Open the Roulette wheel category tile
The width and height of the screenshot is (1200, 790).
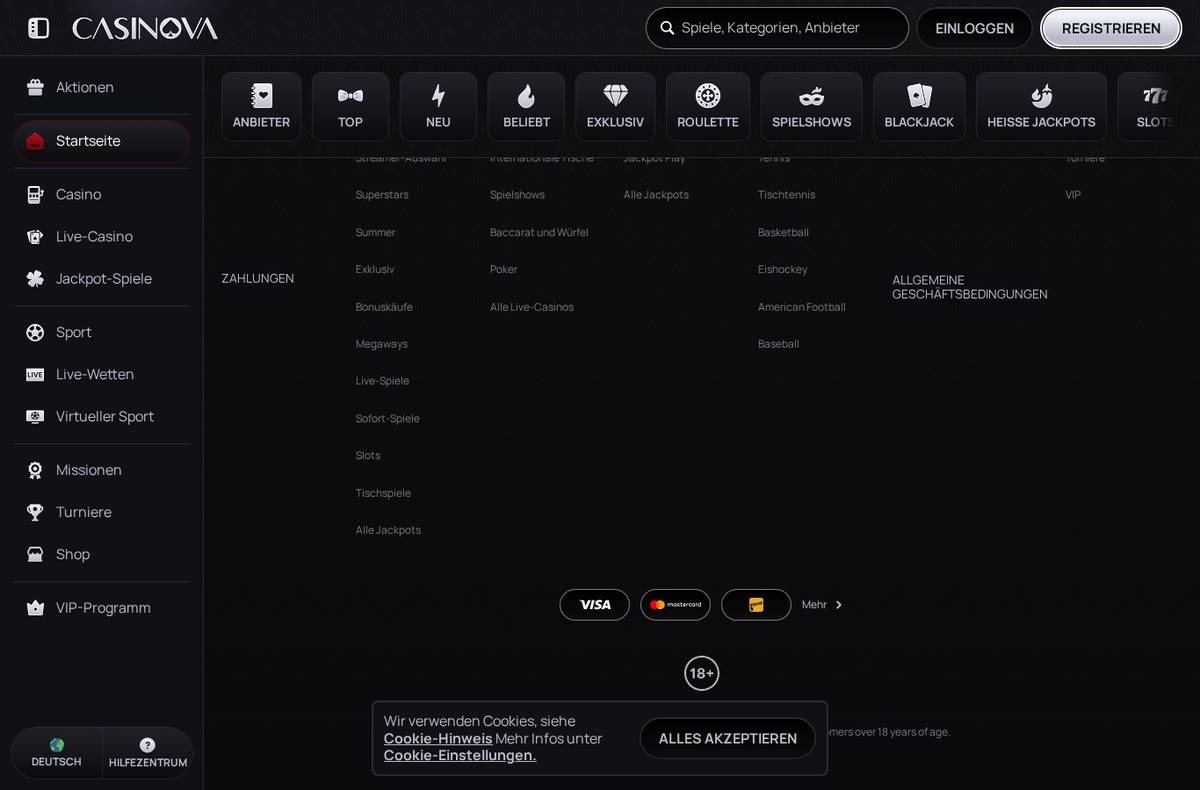[x=708, y=106]
